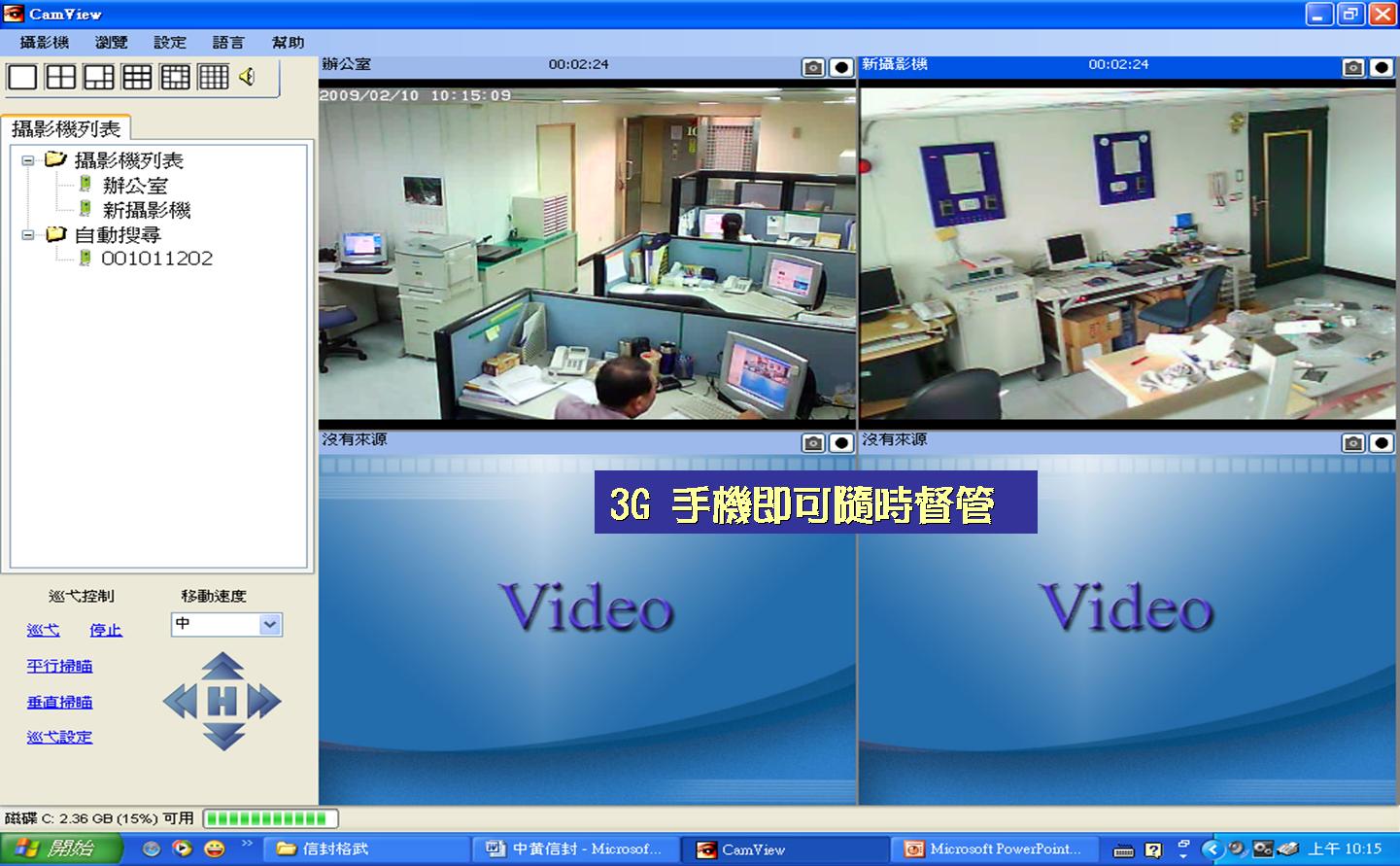The height and width of the screenshot is (866, 1400).
Task: Open the 設定 menu
Action: coord(169,43)
